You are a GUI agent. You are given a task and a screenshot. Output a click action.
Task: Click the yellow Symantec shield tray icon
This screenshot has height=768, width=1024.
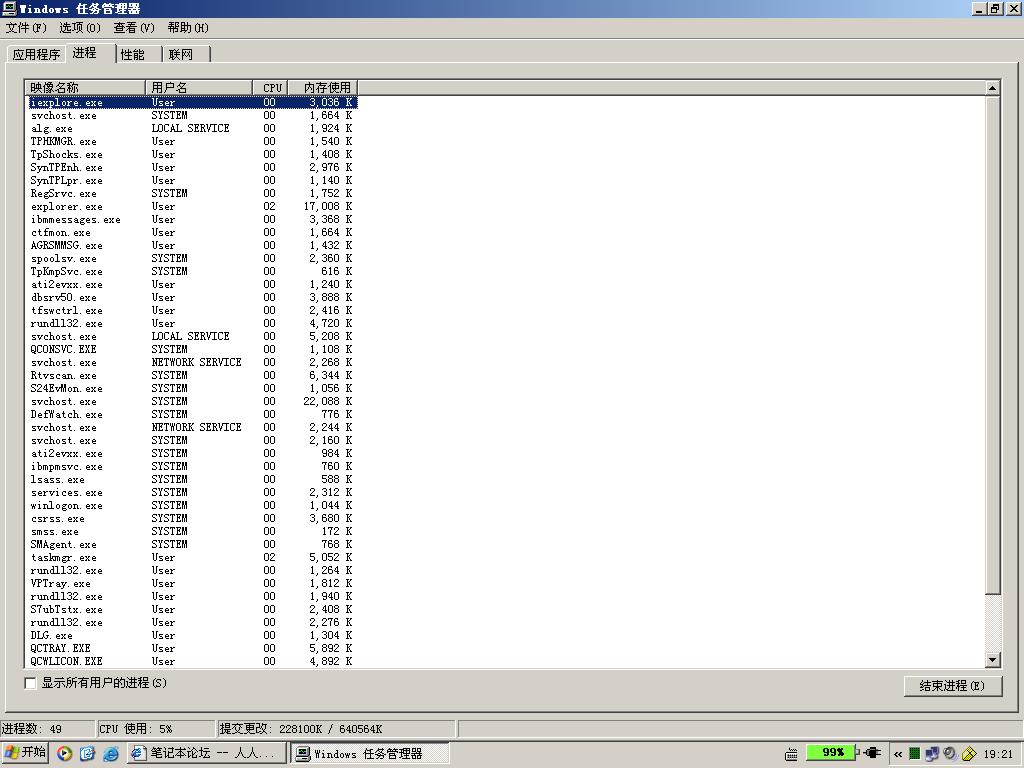(x=968, y=754)
